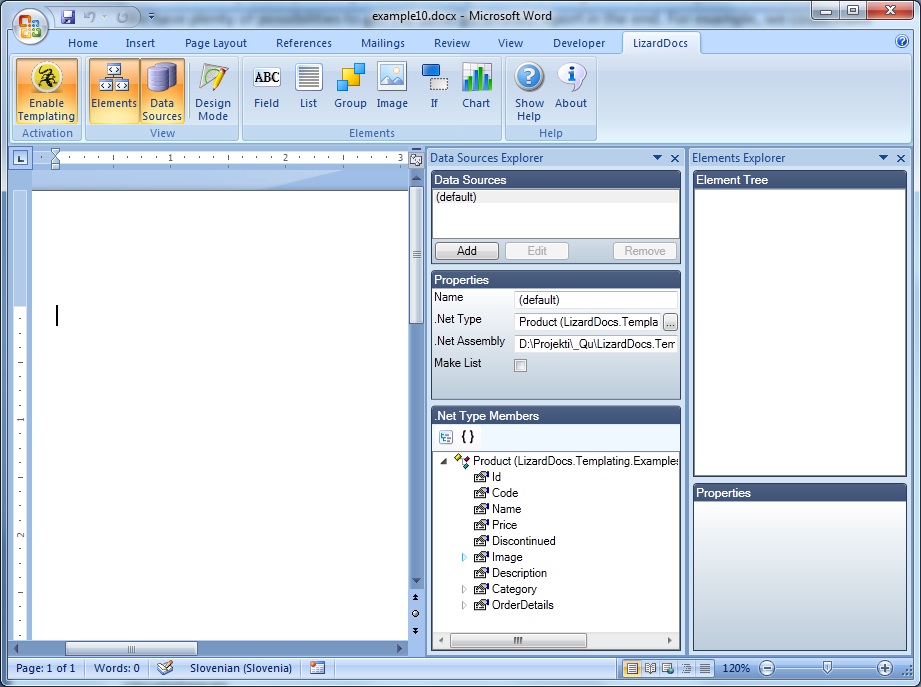Open the Home tab
The image size is (921, 687).
click(x=83, y=43)
